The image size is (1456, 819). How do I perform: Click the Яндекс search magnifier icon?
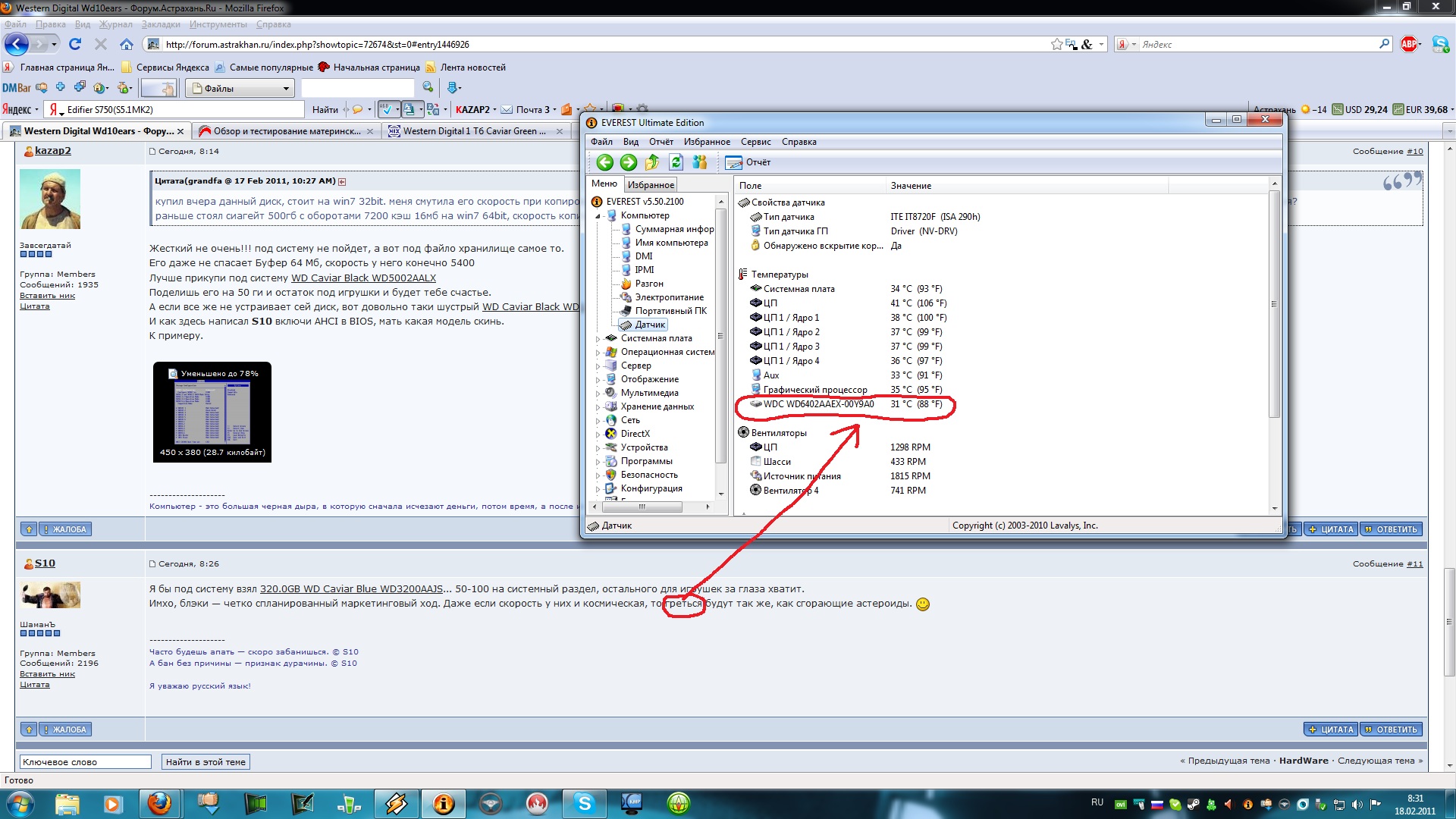pos(1384,44)
